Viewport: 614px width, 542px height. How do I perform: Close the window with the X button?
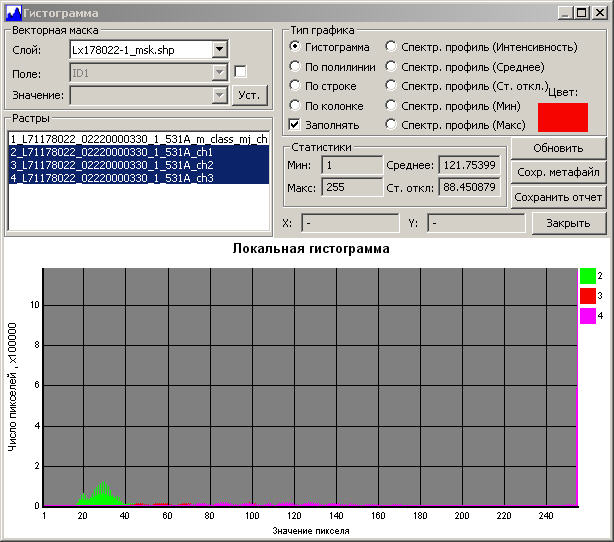tap(600, 13)
